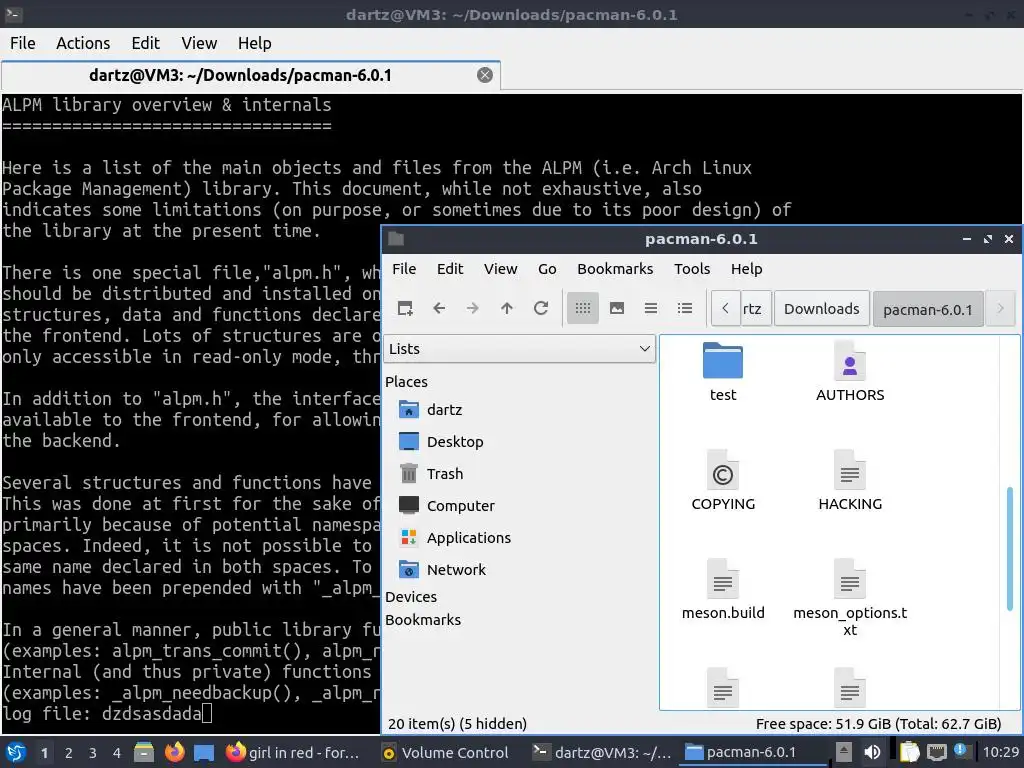
Task: Open the terminal File menu
Action: point(22,43)
